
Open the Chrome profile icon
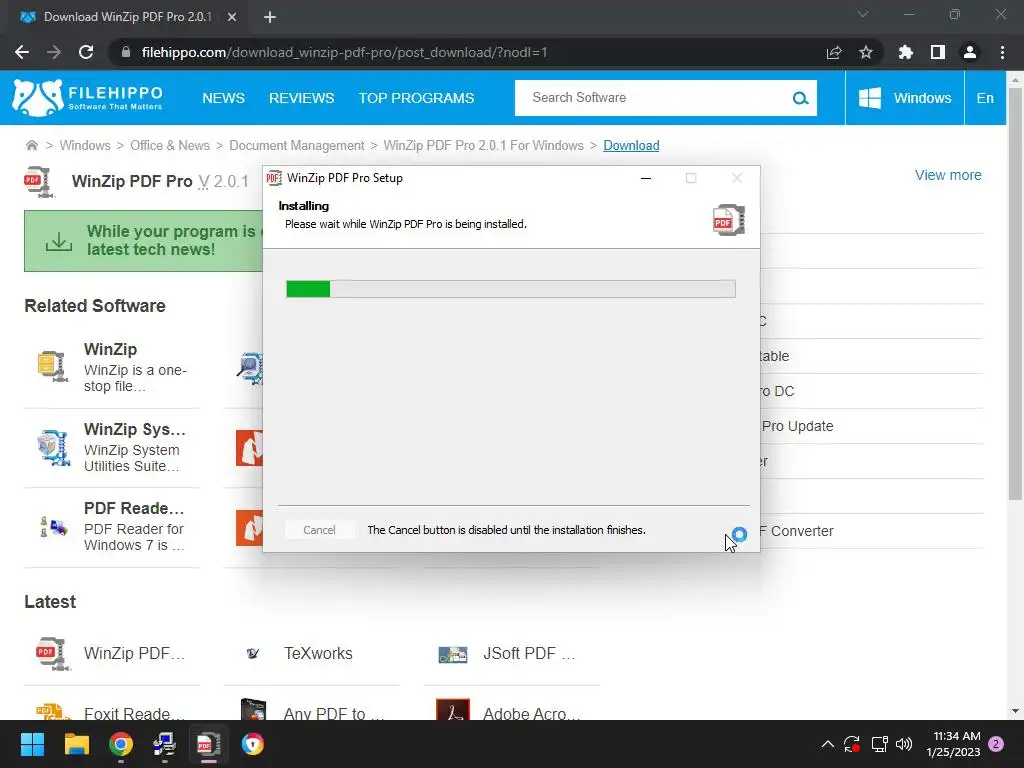[x=970, y=52]
